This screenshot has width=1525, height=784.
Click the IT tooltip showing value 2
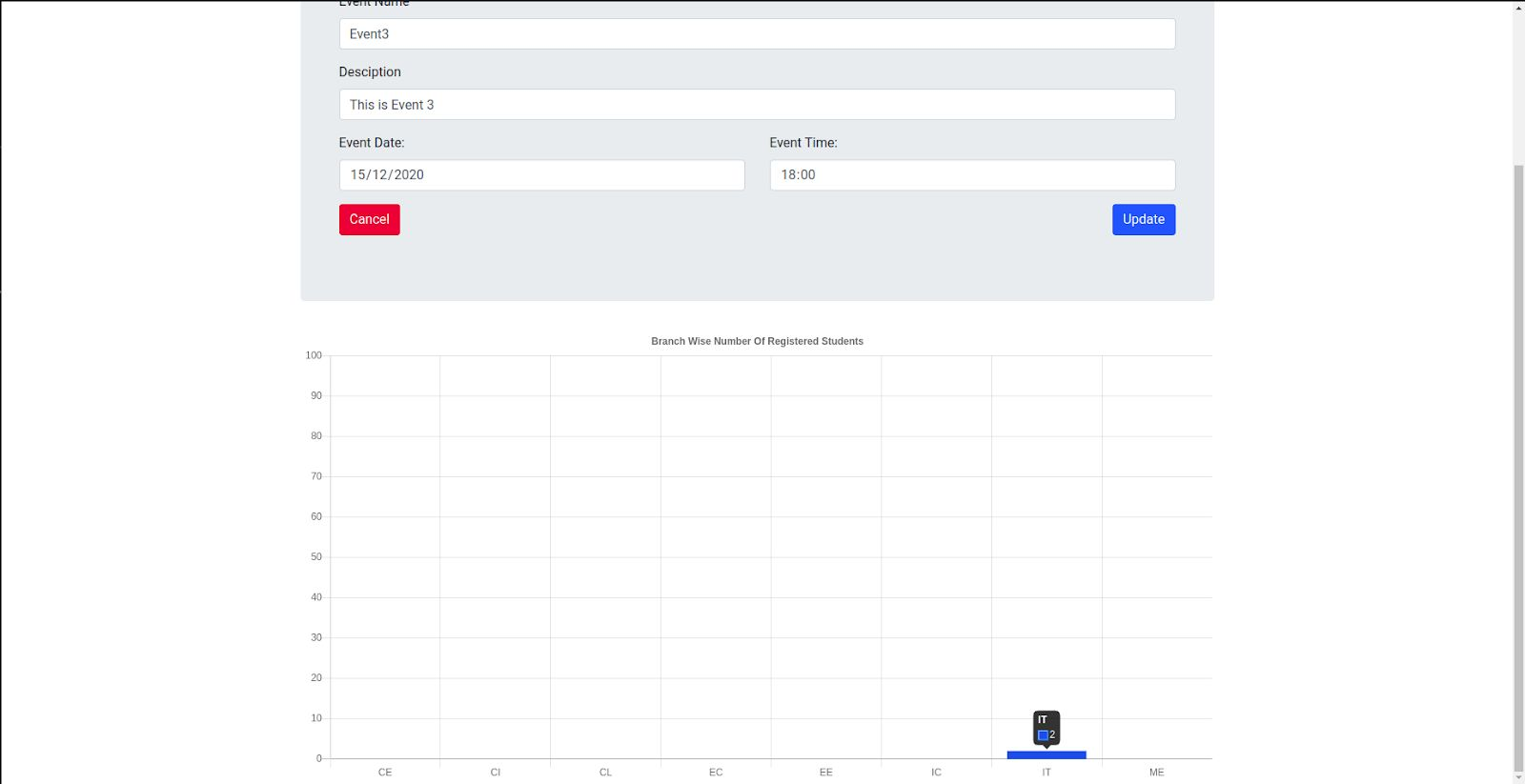pos(1047,728)
